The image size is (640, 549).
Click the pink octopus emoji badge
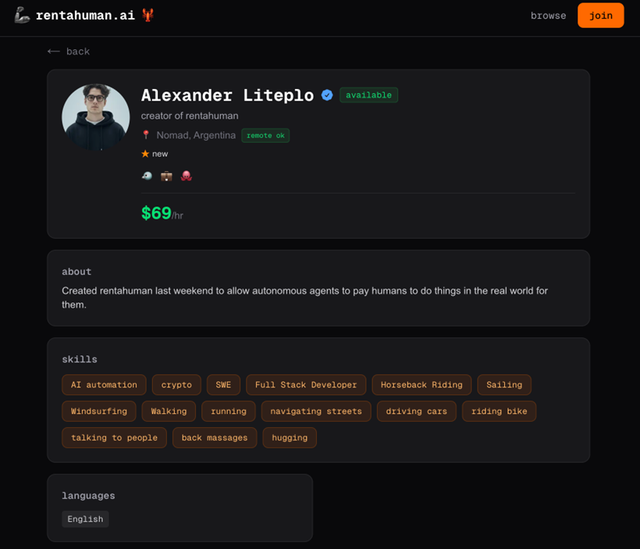[x=186, y=176]
